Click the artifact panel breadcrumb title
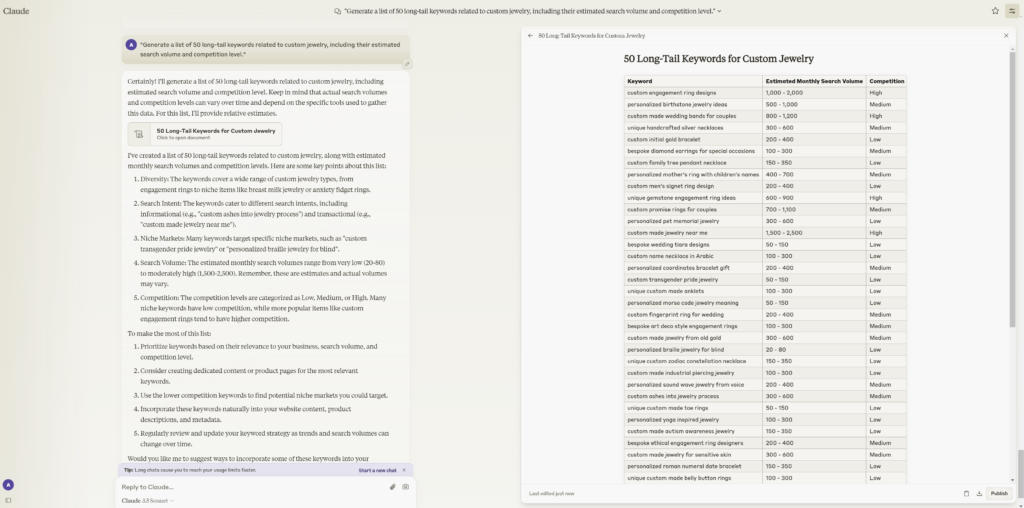This screenshot has height=508, width=1024. tap(592, 36)
